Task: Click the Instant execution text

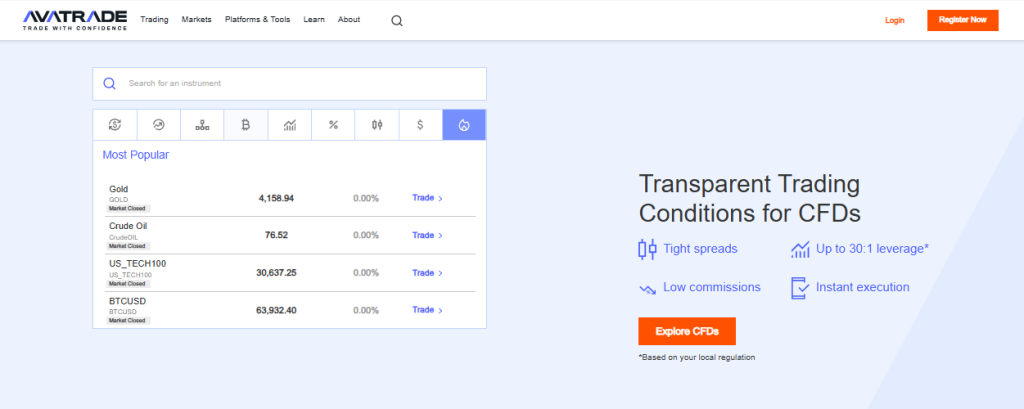Action: pos(863,287)
